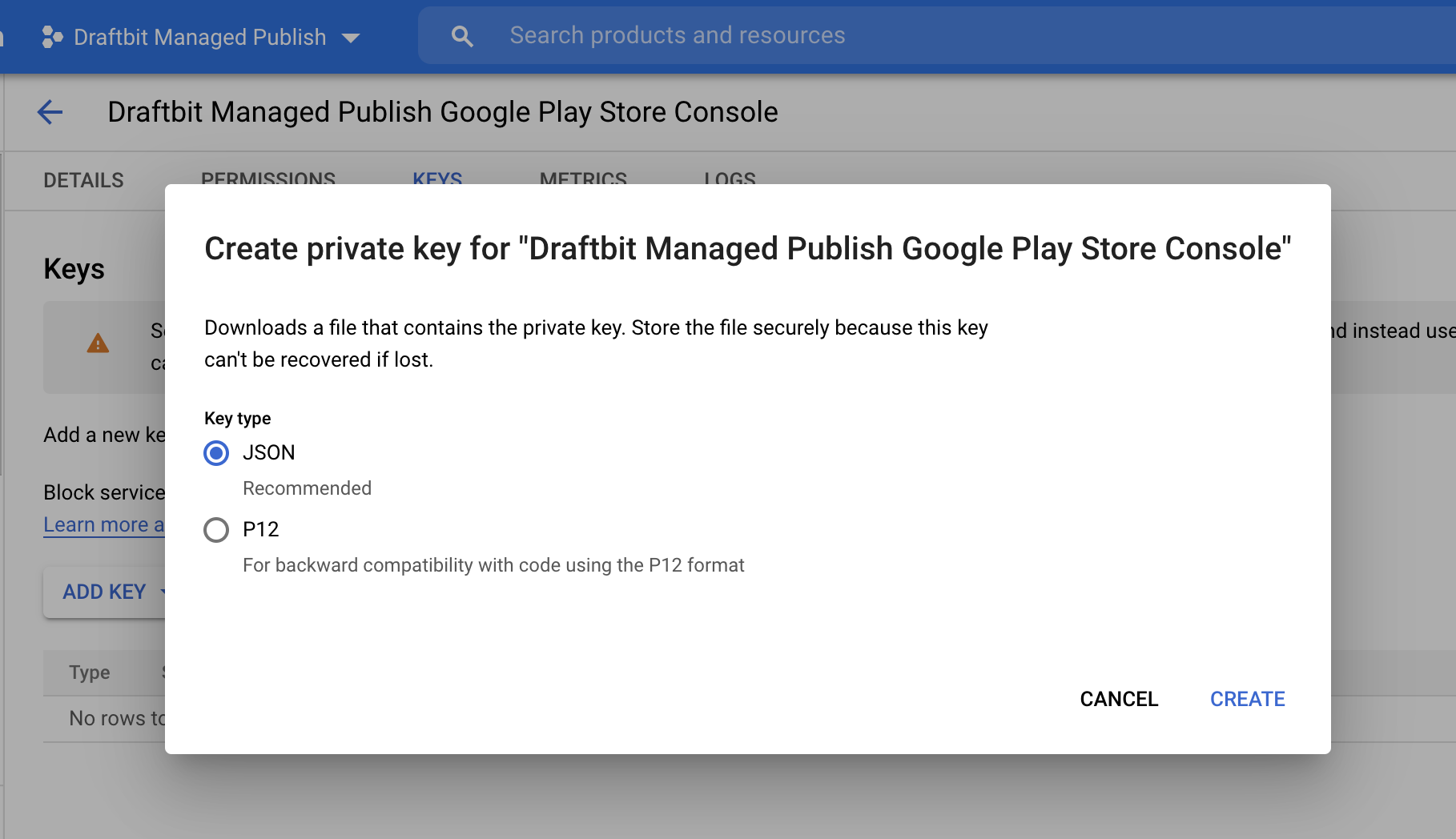Focus the Search products and resources field
This screenshot has width=1456, height=839.
tap(937, 35)
